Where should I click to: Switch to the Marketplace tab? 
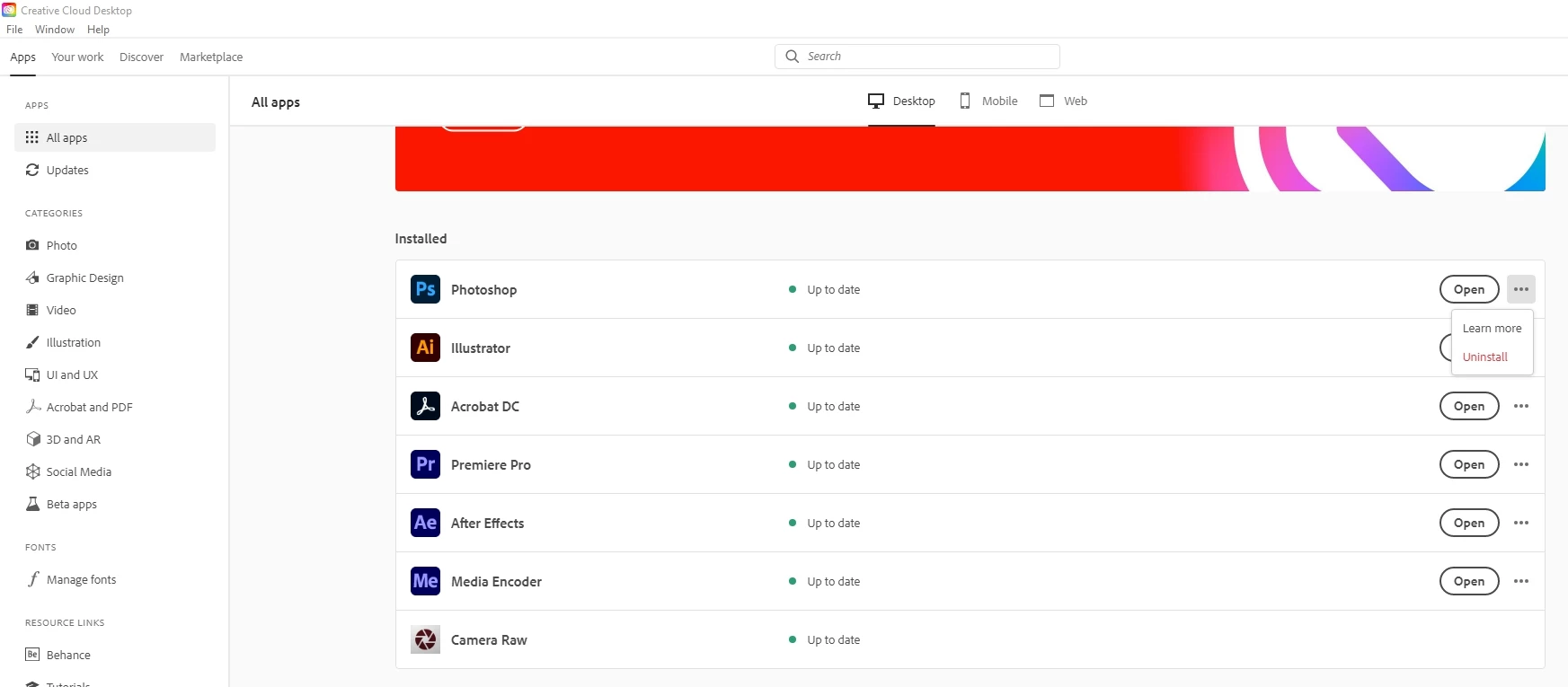click(x=211, y=57)
